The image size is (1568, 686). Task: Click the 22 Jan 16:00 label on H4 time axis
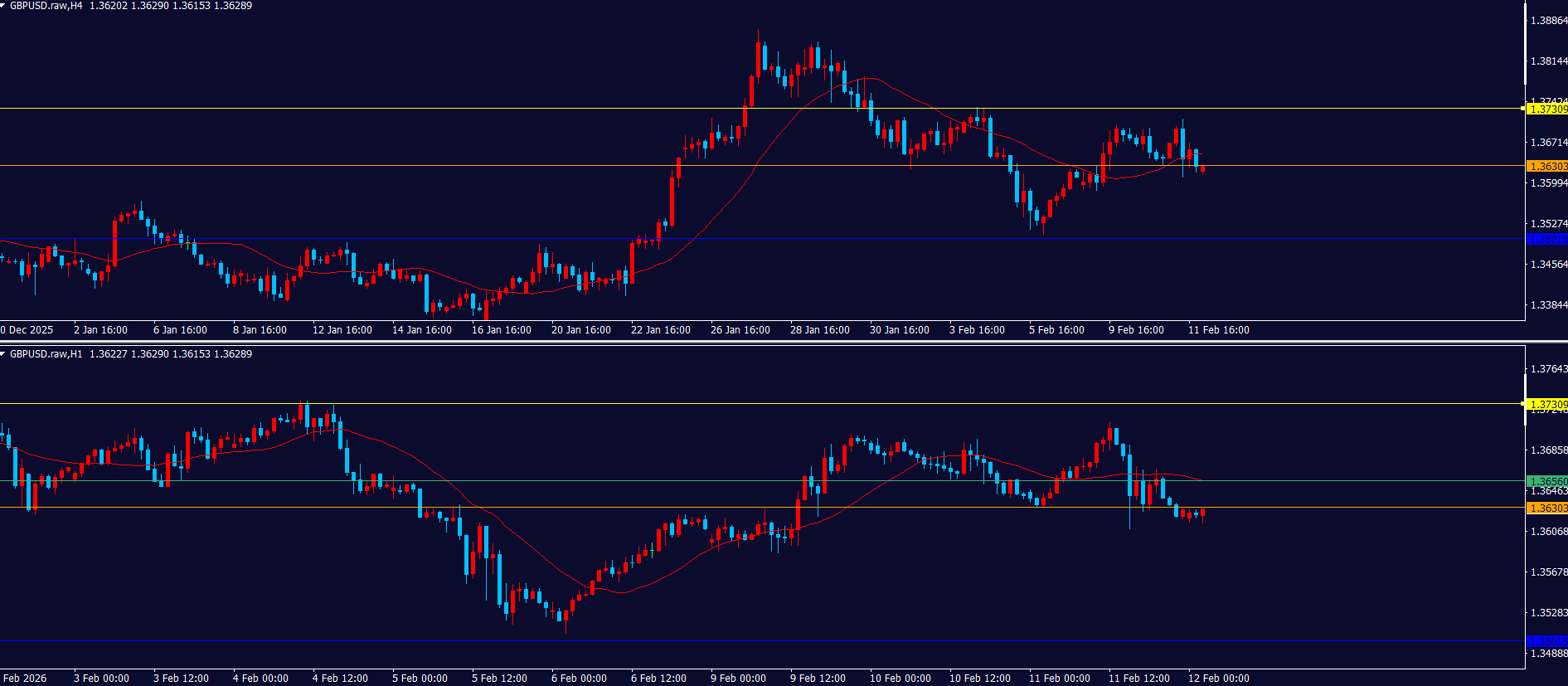(x=660, y=330)
